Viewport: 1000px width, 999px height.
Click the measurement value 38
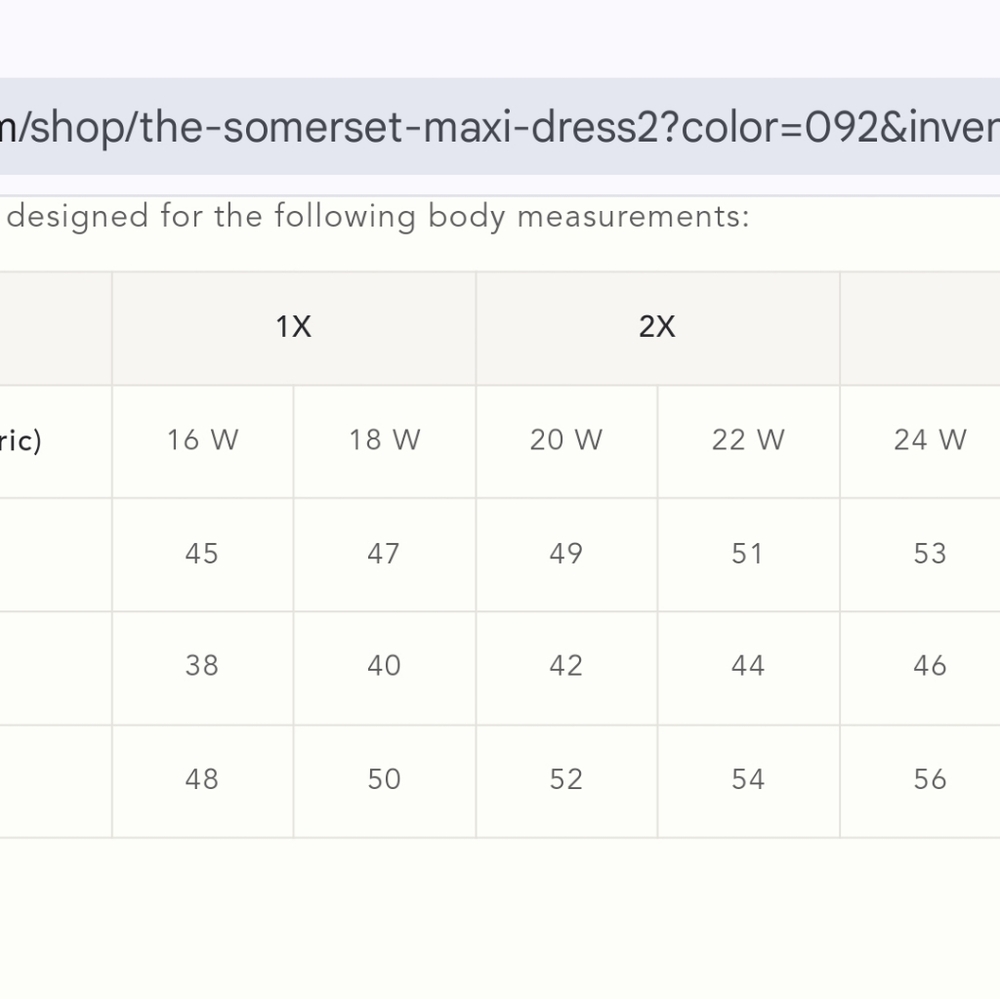(202, 666)
